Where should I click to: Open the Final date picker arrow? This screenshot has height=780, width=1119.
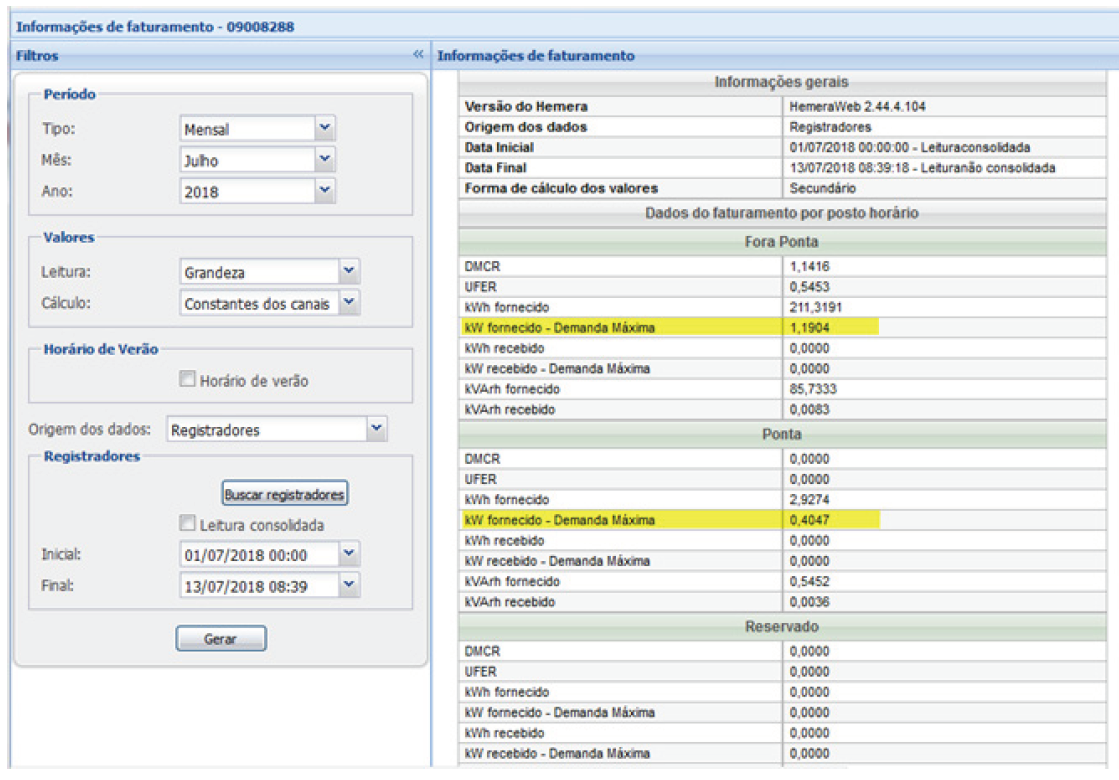coord(348,586)
